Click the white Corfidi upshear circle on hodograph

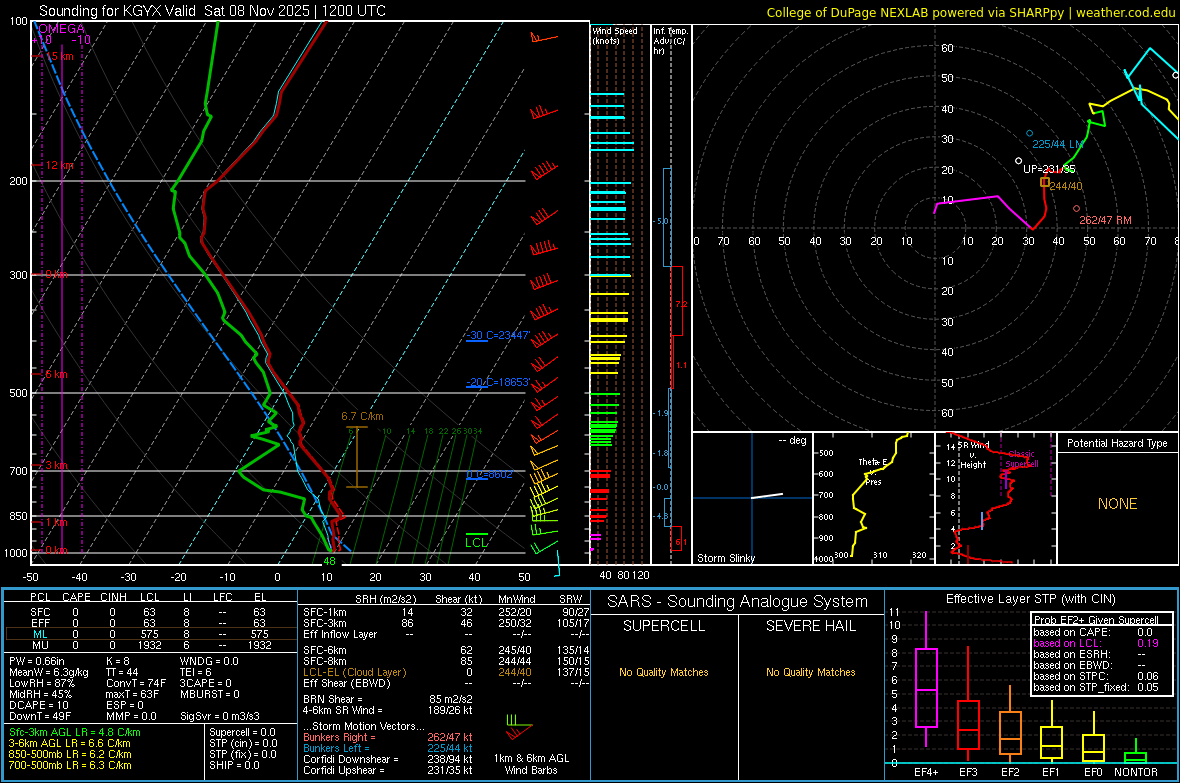tap(1018, 161)
